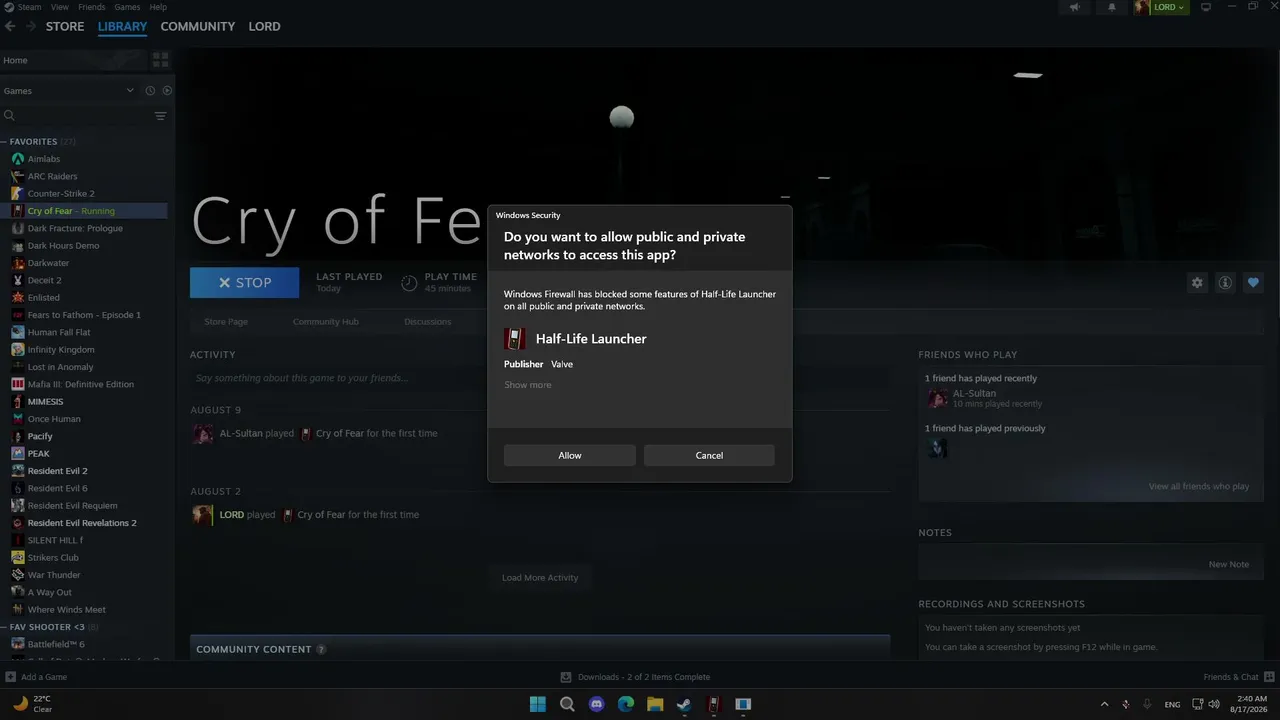Open the Cry of Fear Store Page
Viewport: 1280px width, 720px height.
pos(226,322)
